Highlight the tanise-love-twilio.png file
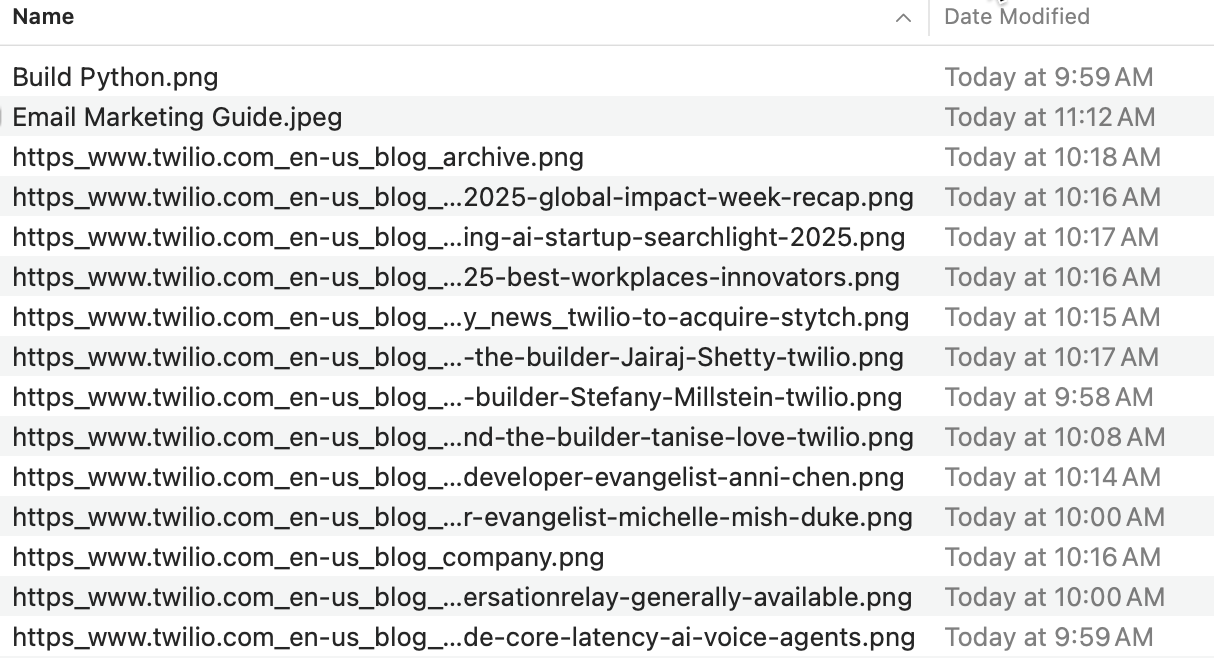1214x658 pixels. pos(462,437)
